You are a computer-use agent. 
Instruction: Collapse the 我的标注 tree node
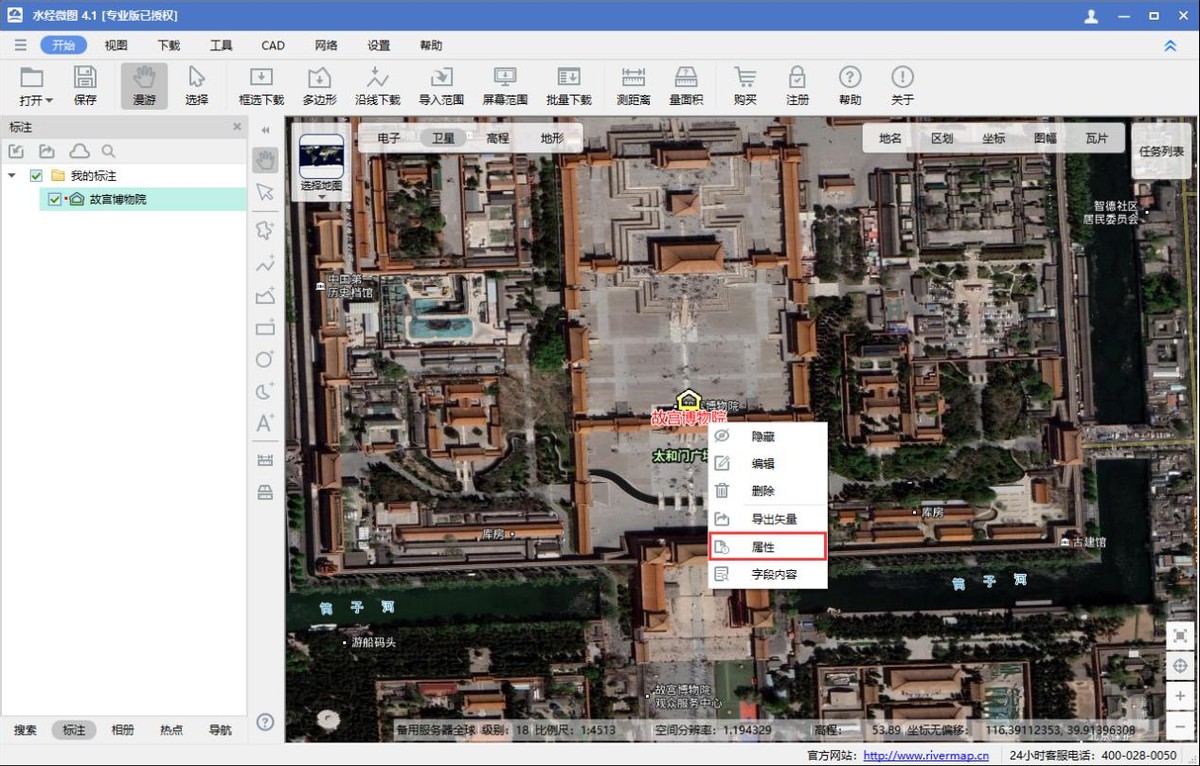coord(12,176)
